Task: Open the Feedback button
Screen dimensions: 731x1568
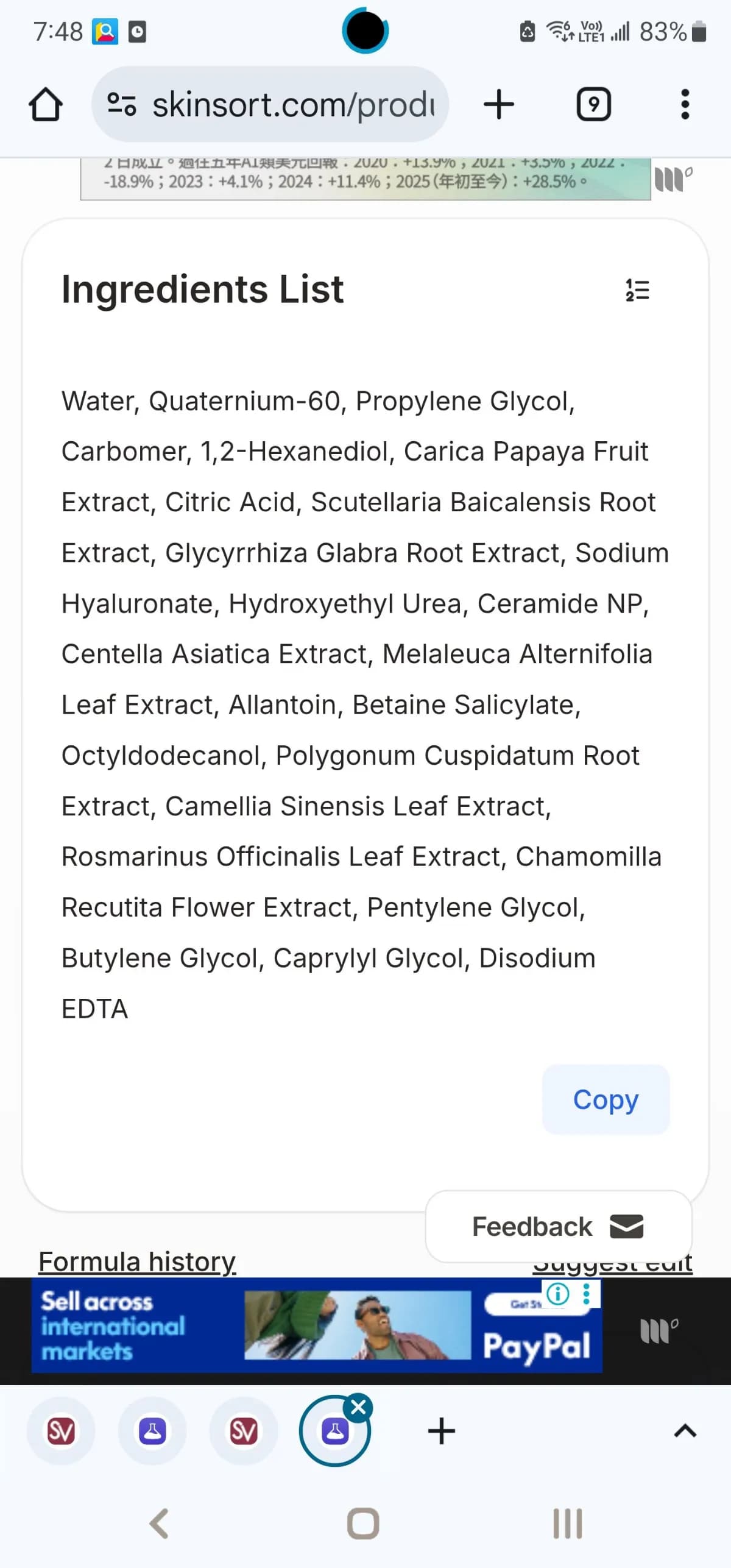Action: click(558, 1226)
